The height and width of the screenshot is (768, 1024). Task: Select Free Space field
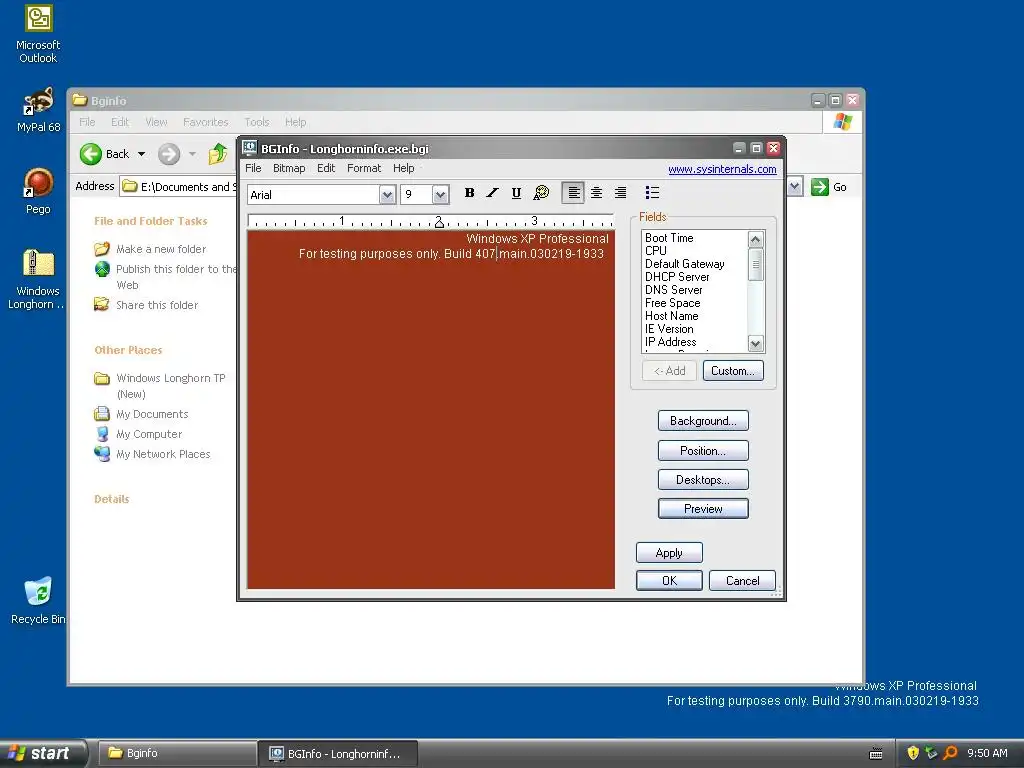click(x=672, y=303)
